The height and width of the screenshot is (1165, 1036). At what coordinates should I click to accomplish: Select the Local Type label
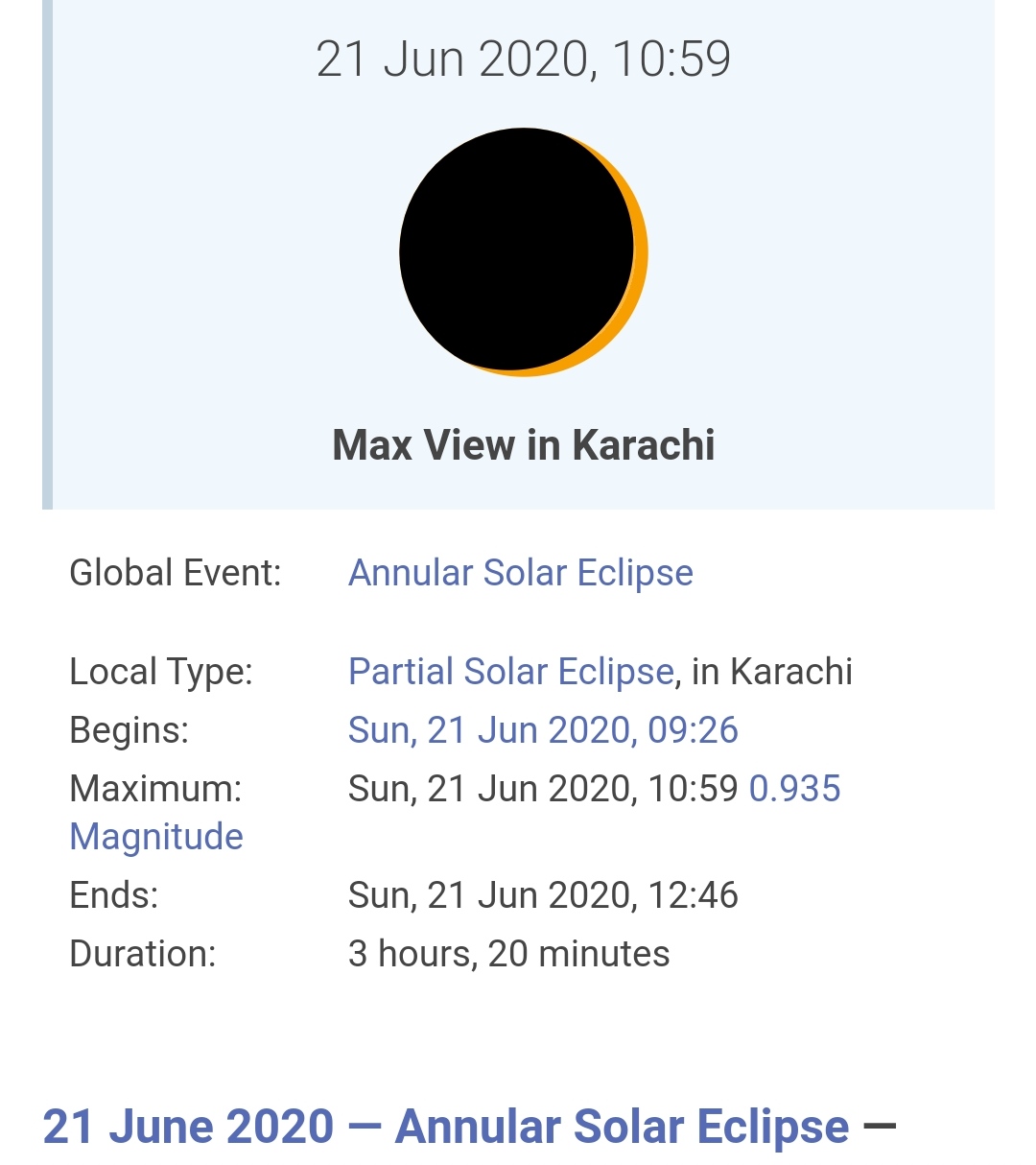pos(161,672)
